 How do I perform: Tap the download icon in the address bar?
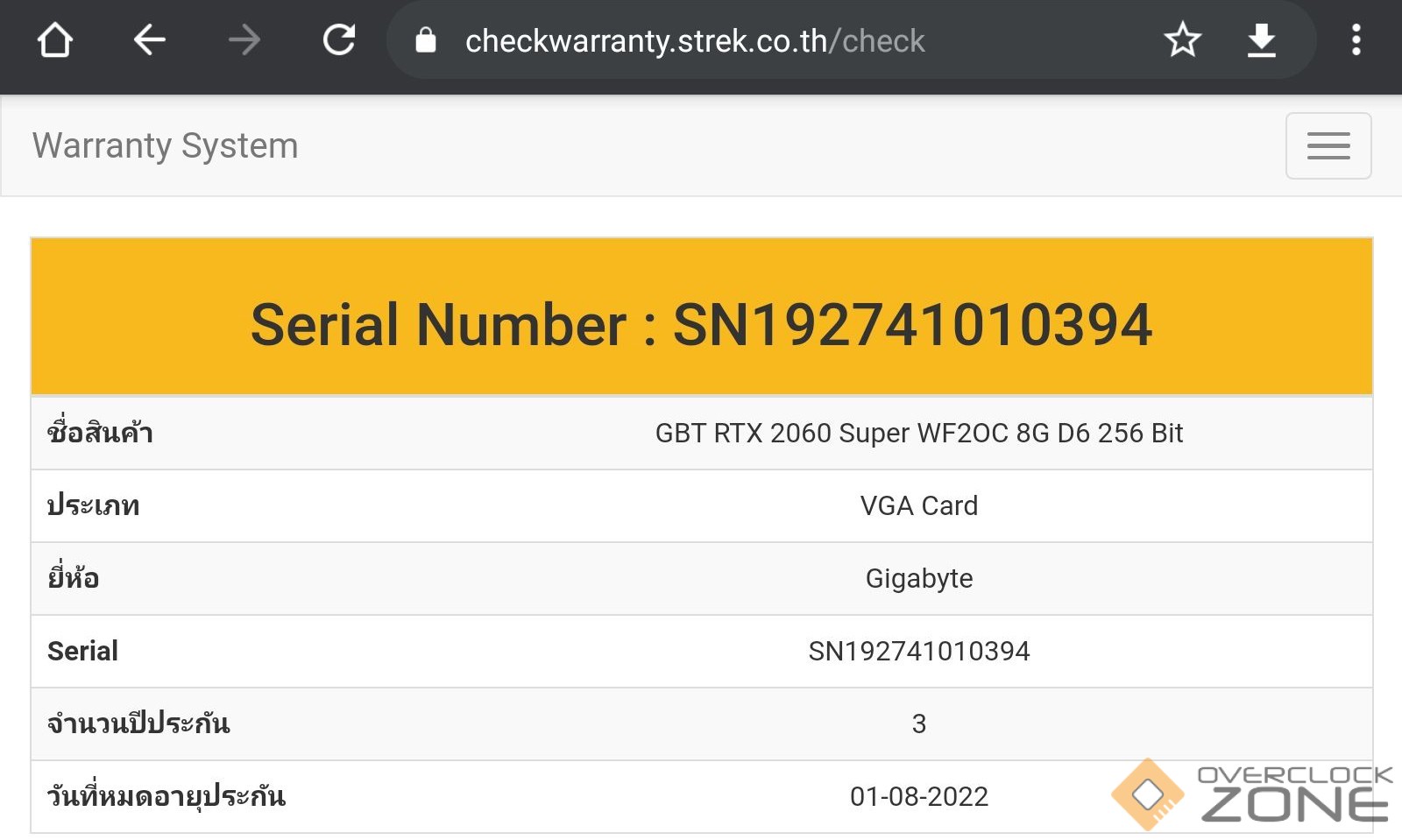click(1261, 40)
